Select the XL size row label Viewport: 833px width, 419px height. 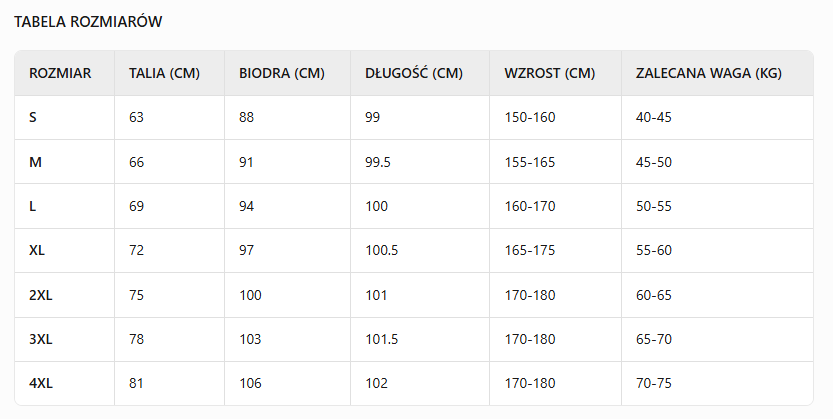click(x=37, y=250)
